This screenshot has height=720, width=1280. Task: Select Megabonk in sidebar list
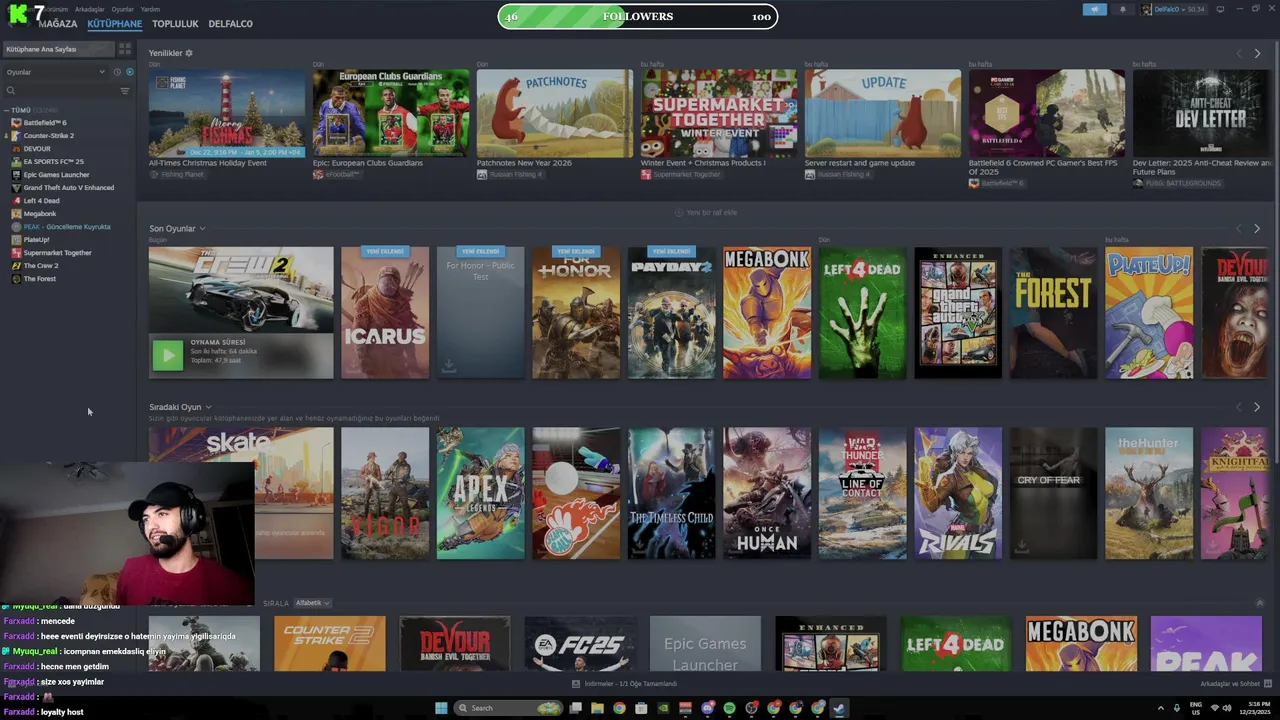point(39,214)
